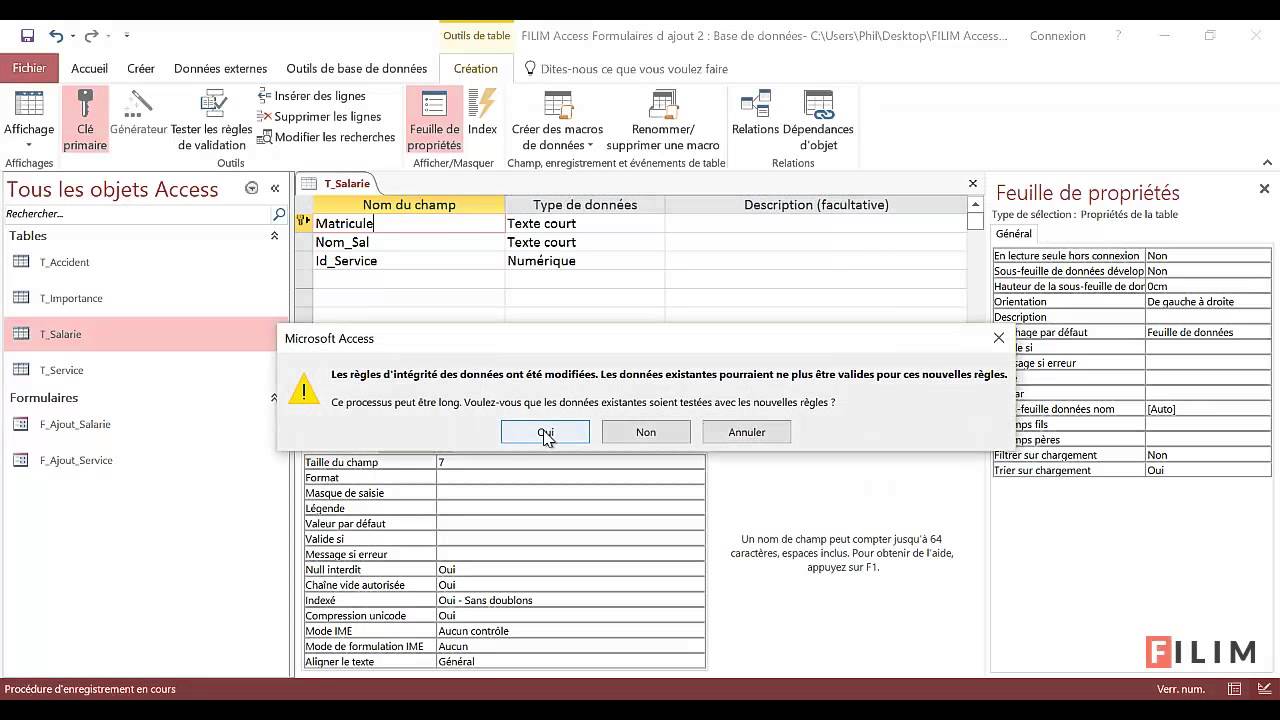Click Renommer/supprimer une macro
Screen dimensions: 1280x720
[x=663, y=120]
